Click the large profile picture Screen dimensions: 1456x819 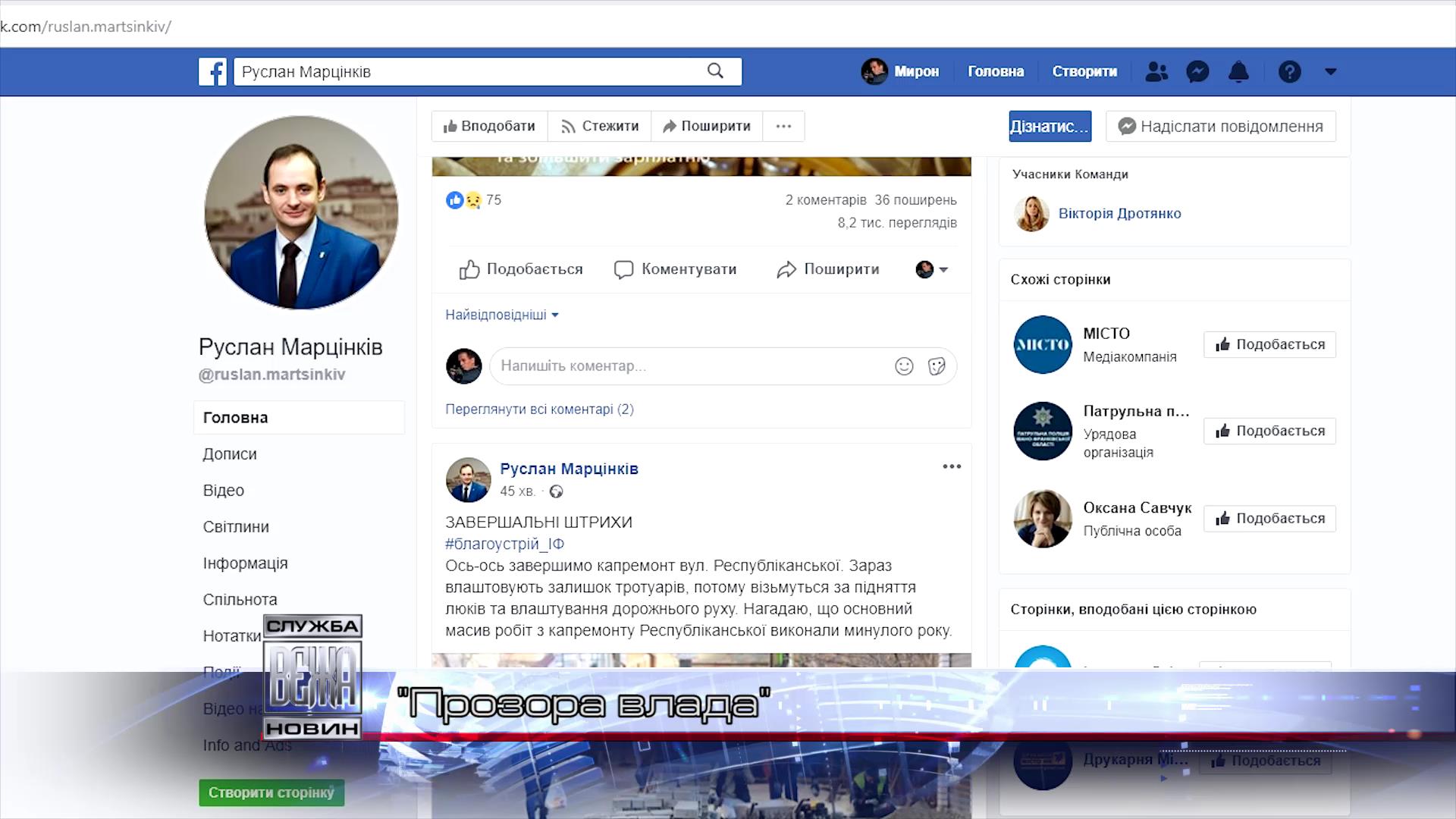[301, 212]
